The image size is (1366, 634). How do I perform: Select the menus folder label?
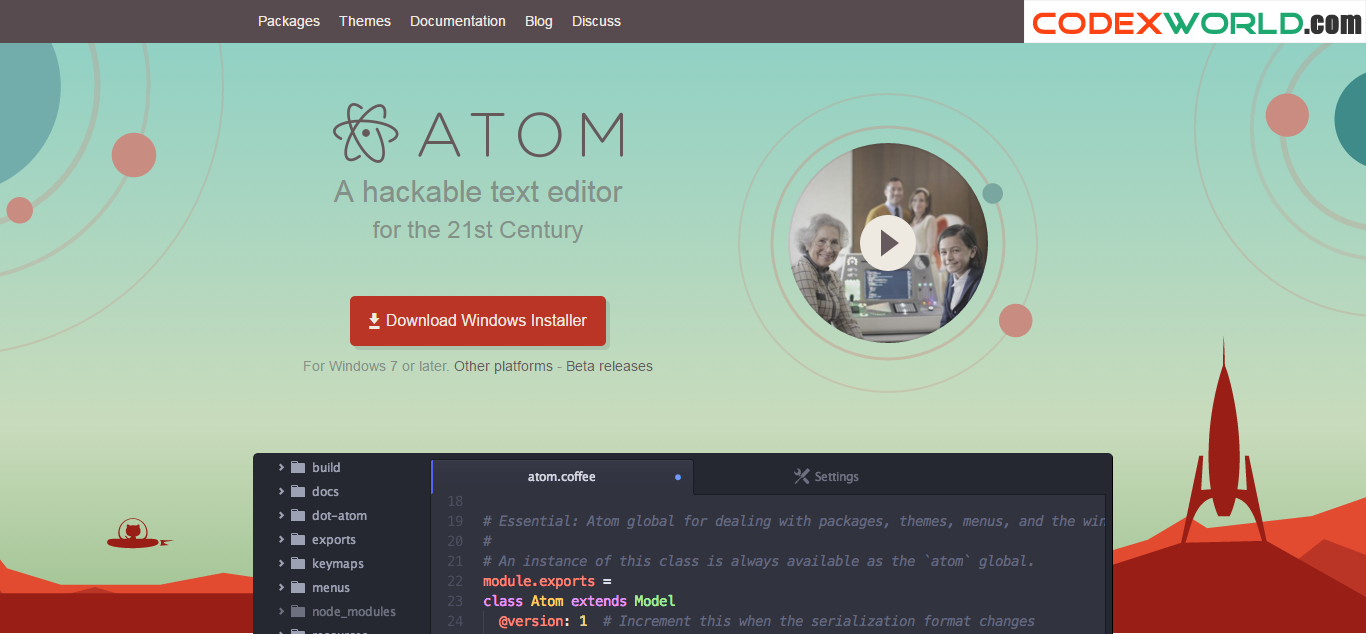pyautogui.click(x=331, y=587)
